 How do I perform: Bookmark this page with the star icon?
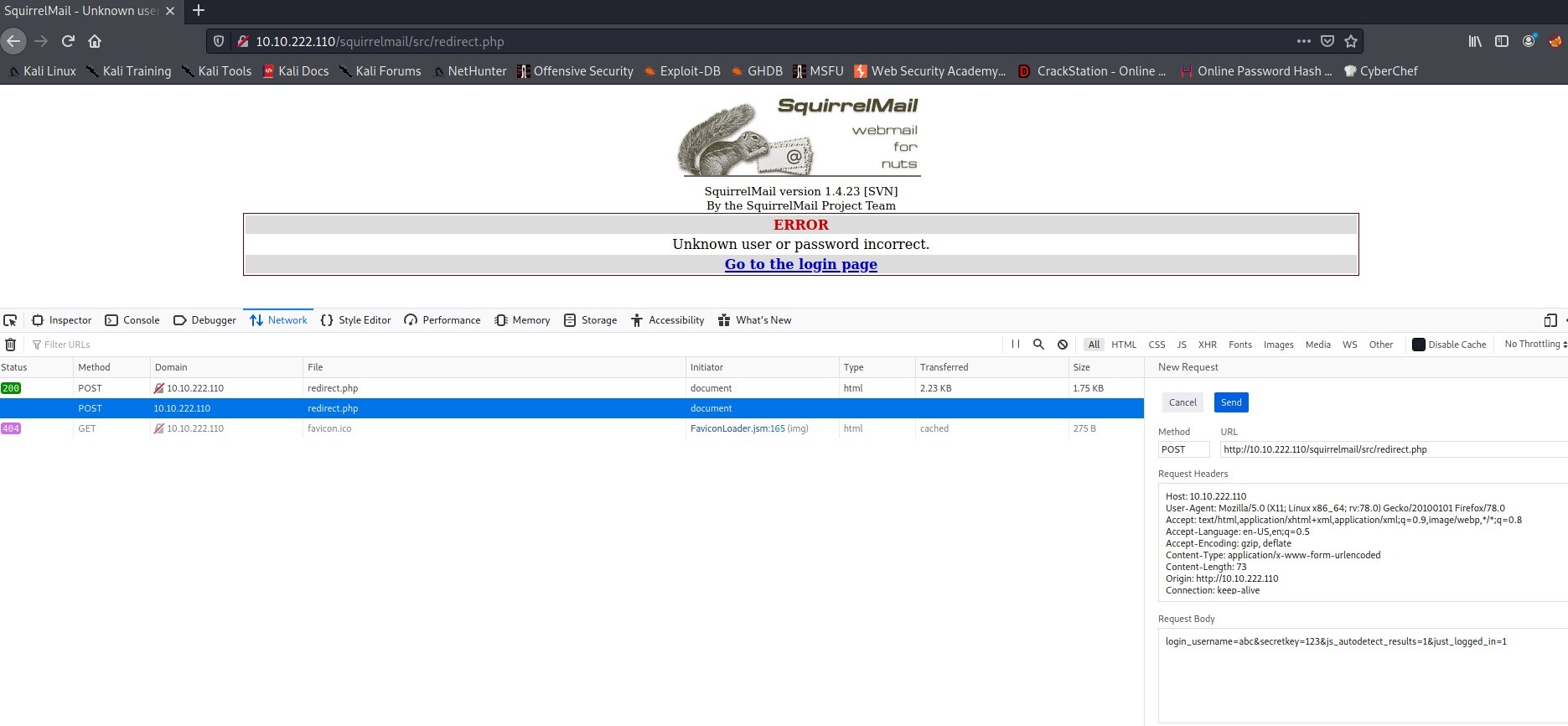1350,41
